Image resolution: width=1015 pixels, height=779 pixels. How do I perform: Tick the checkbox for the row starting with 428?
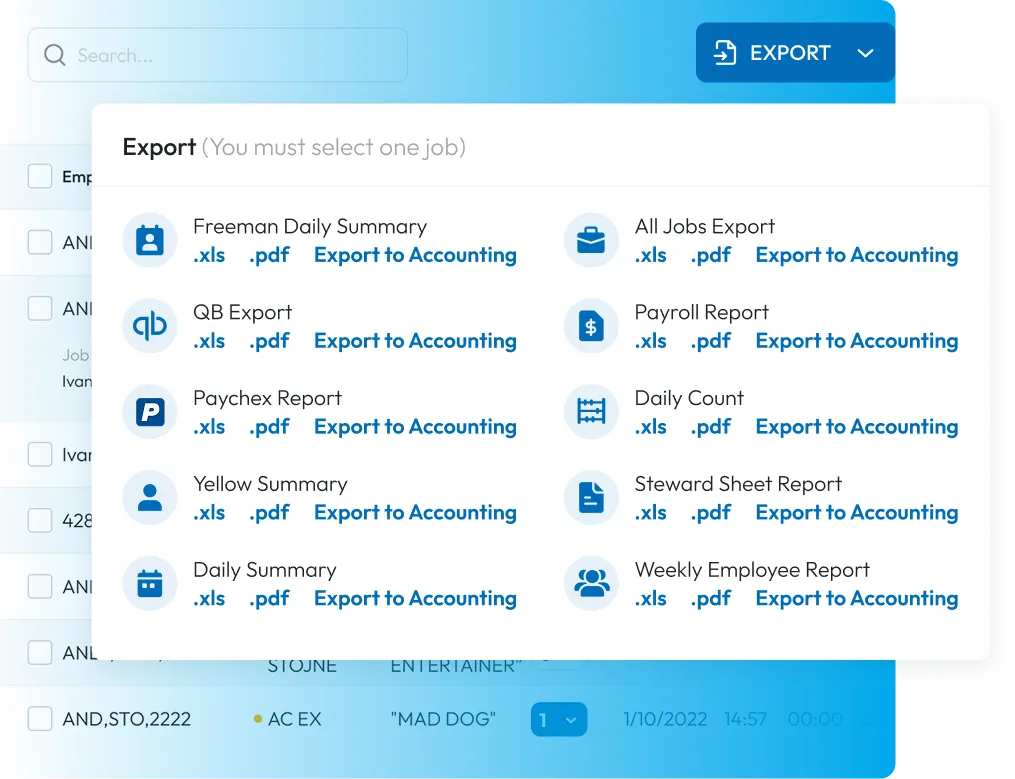tap(40, 520)
